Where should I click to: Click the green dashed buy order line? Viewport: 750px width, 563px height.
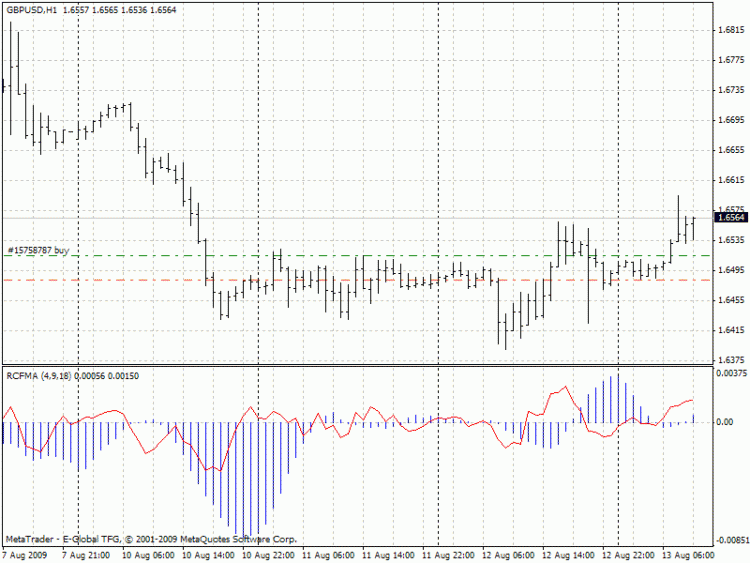(300, 256)
